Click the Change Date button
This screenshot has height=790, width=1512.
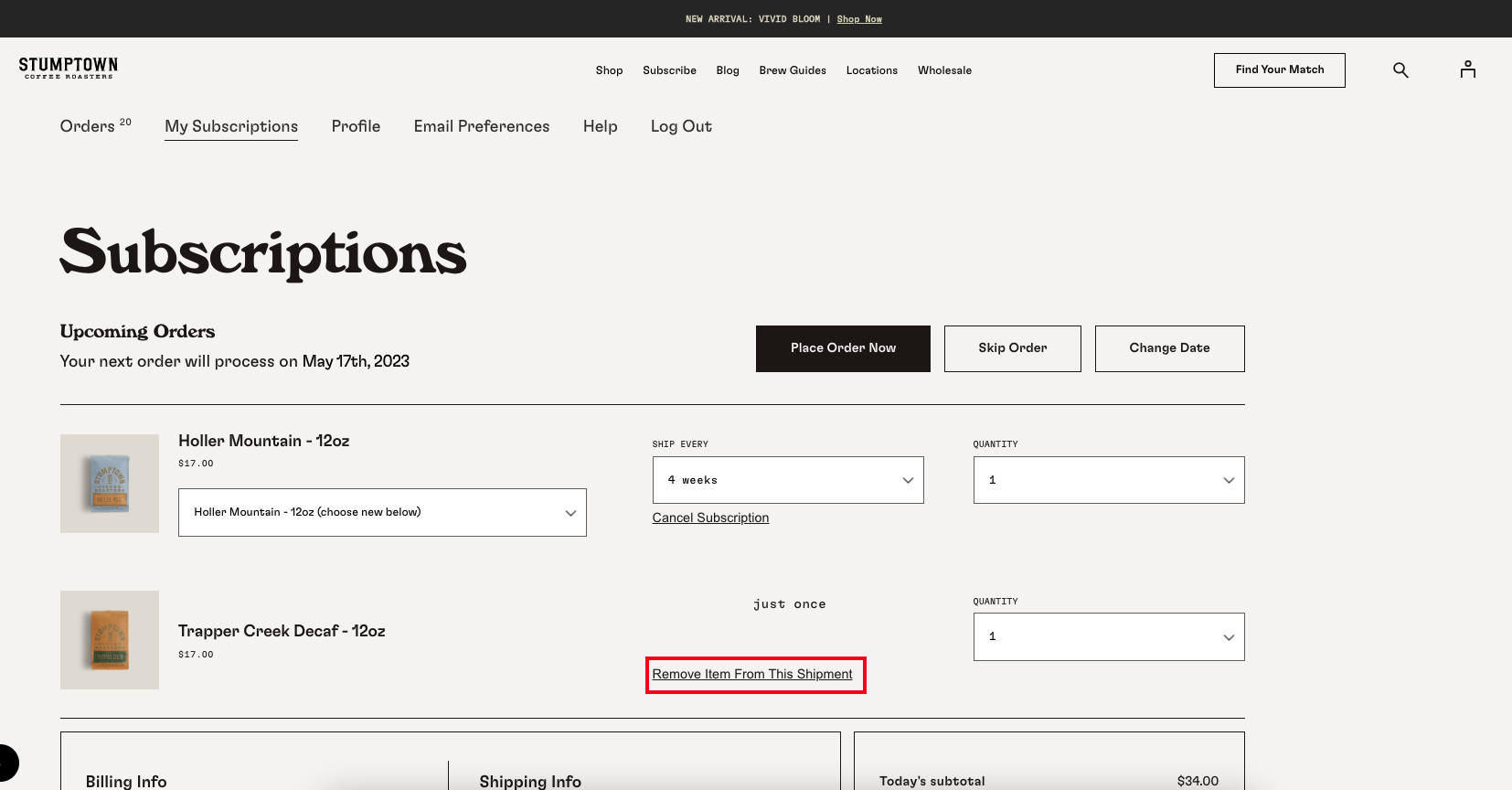[x=1170, y=348]
